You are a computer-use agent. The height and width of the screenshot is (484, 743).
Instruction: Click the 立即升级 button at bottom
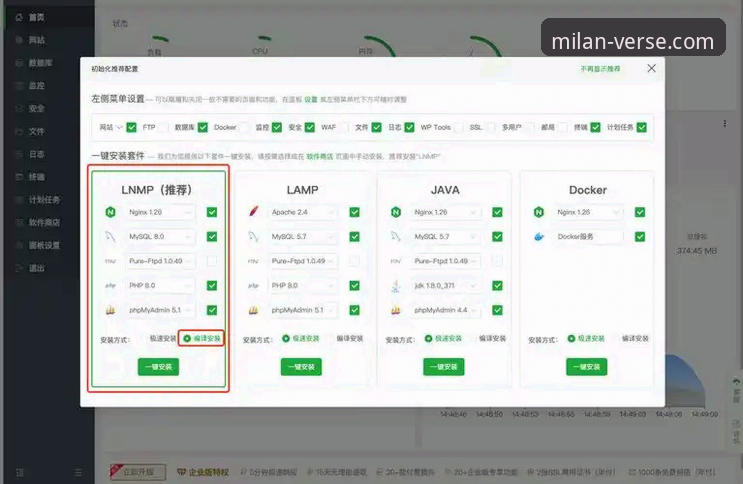click(x=138, y=472)
